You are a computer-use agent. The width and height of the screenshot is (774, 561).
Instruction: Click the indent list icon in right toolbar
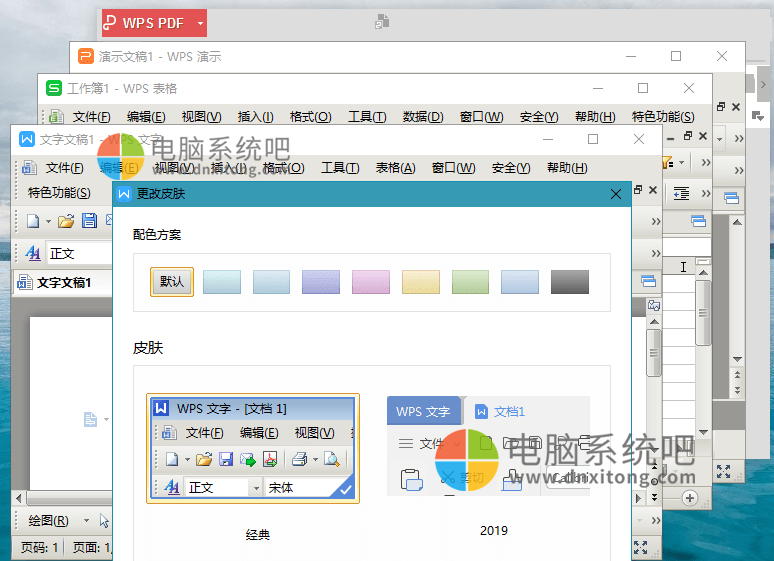tap(682, 193)
